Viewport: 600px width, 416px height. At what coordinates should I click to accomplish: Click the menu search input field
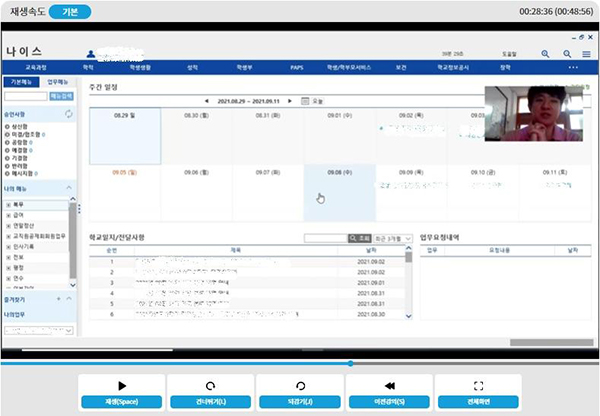click(26, 96)
